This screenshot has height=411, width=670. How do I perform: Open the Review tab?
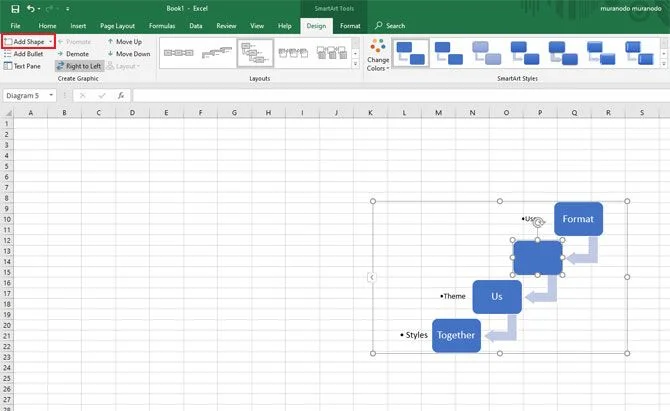click(x=226, y=26)
